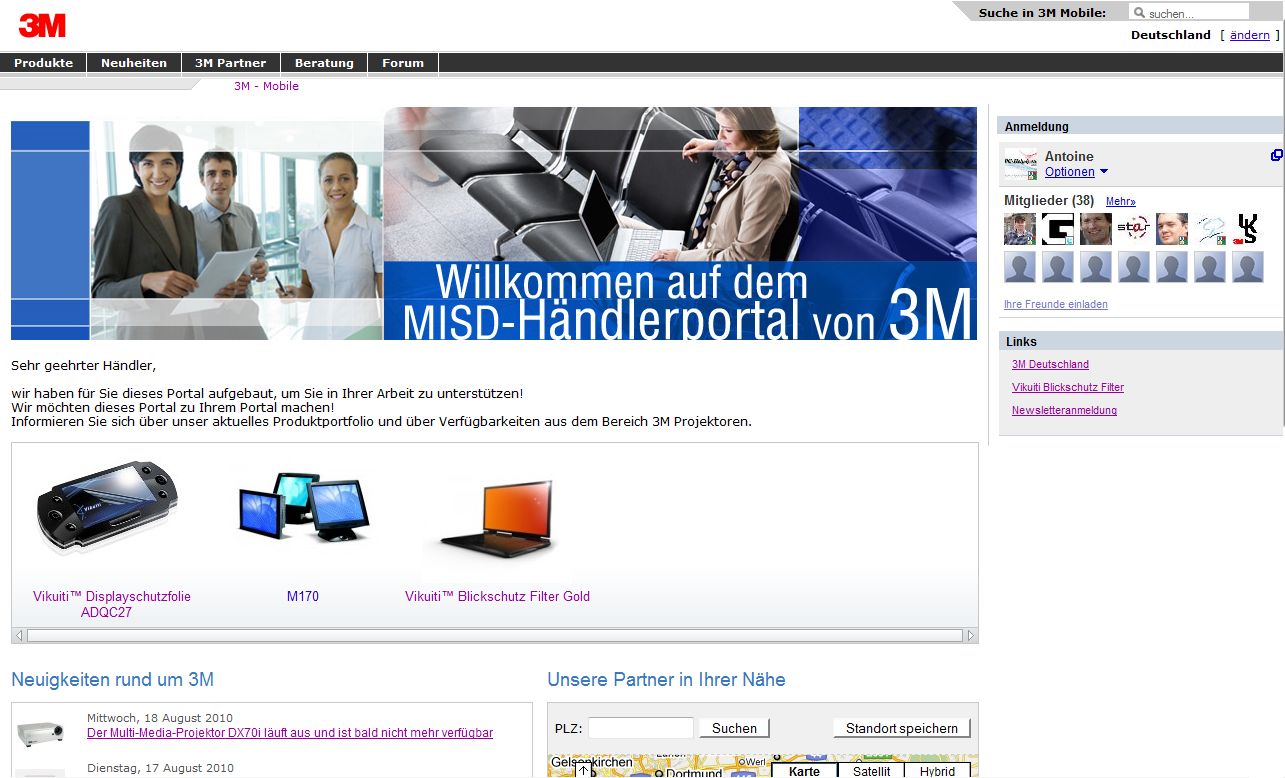Click the carousel scroll-right arrow

(x=970, y=635)
